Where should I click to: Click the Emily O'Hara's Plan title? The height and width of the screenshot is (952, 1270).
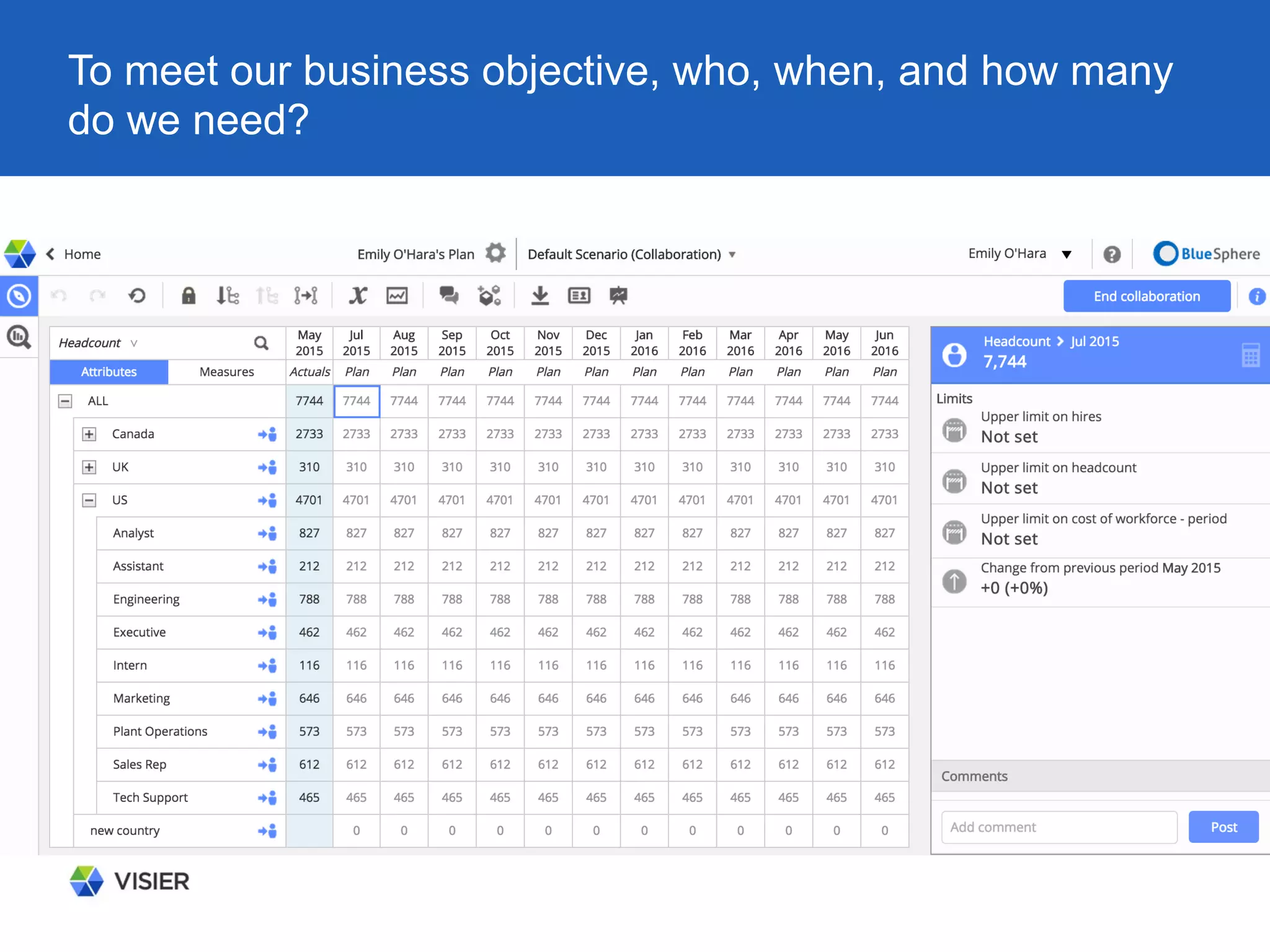click(x=415, y=254)
